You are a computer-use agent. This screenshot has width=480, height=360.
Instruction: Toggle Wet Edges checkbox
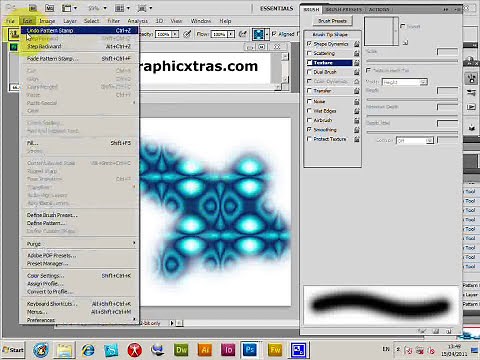(x=309, y=110)
